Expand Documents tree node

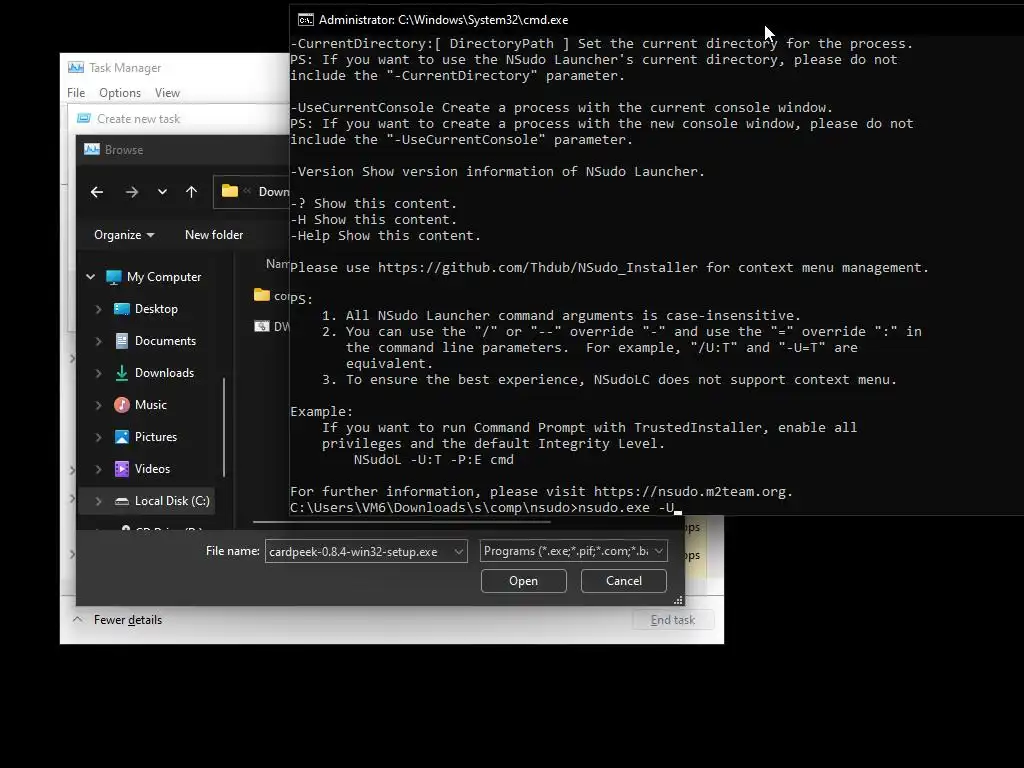tap(99, 341)
